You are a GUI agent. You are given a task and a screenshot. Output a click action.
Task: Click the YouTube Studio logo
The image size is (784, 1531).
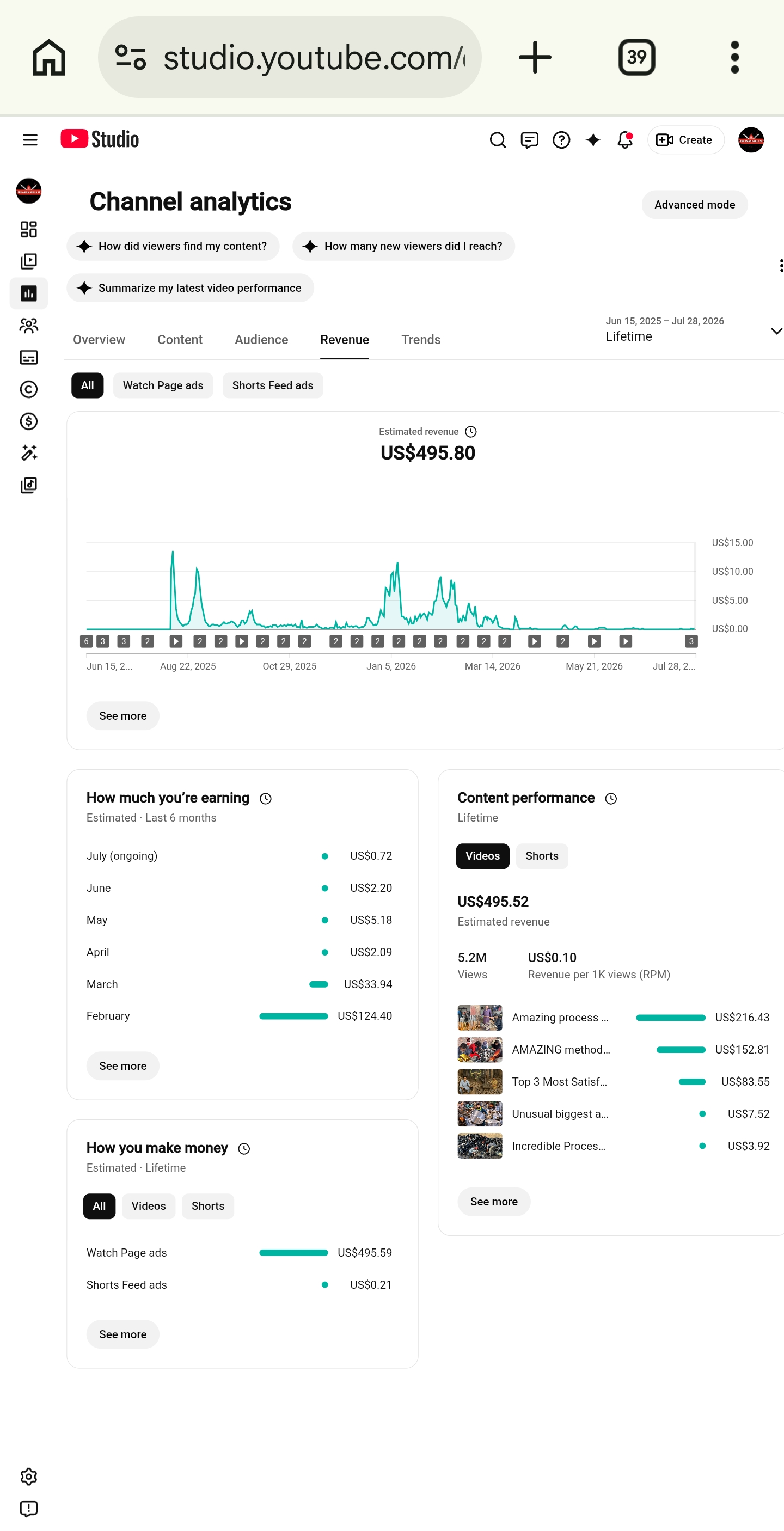point(100,139)
